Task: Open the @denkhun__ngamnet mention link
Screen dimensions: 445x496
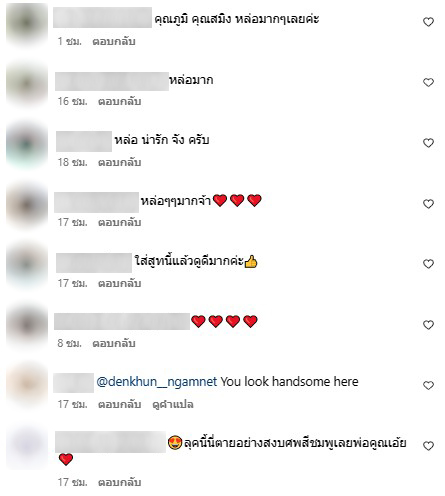Action: (157, 382)
